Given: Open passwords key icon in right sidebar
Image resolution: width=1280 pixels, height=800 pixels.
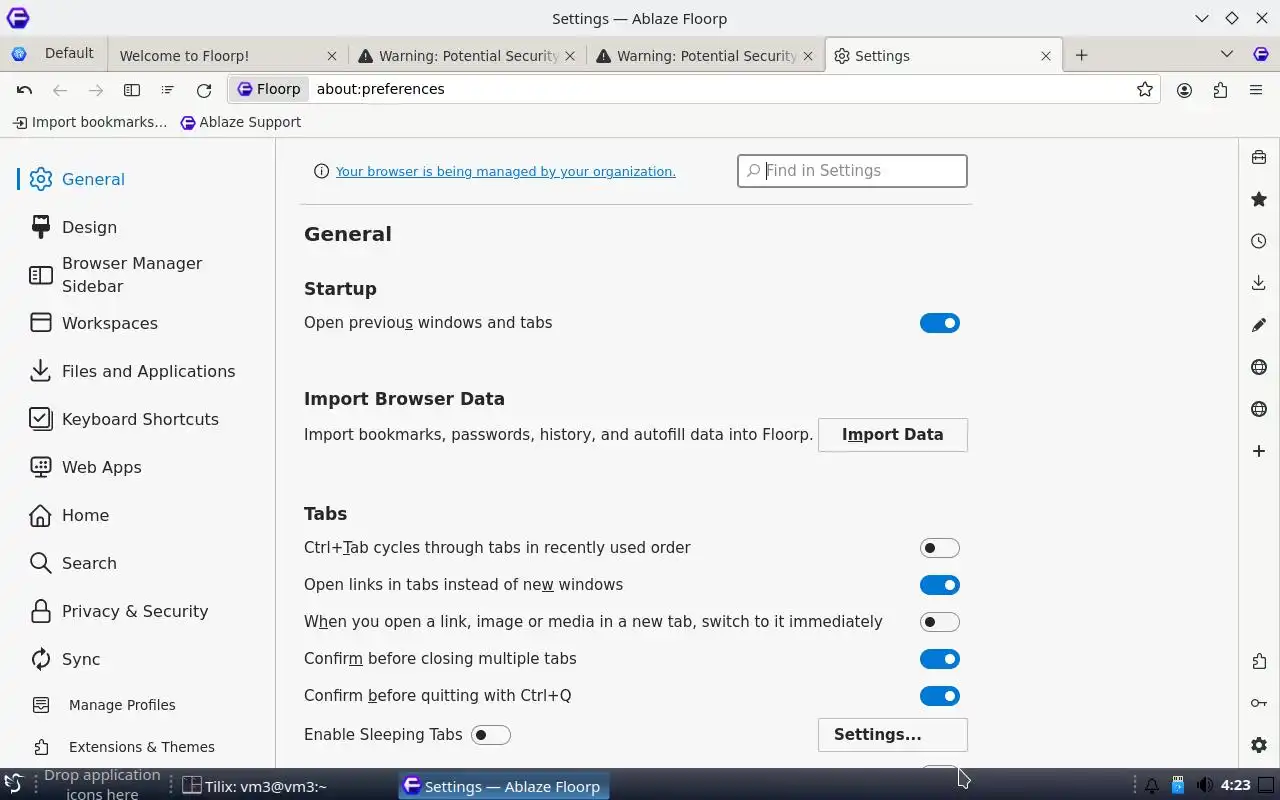Looking at the screenshot, I should [x=1259, y=703].
